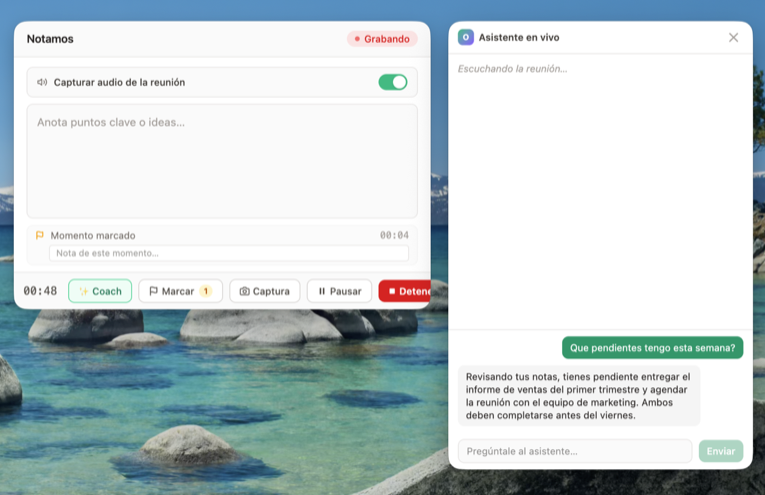This screenshot has width=765, height=495.
Task: Pause the recording with Pausar
Action: [340, 291]
